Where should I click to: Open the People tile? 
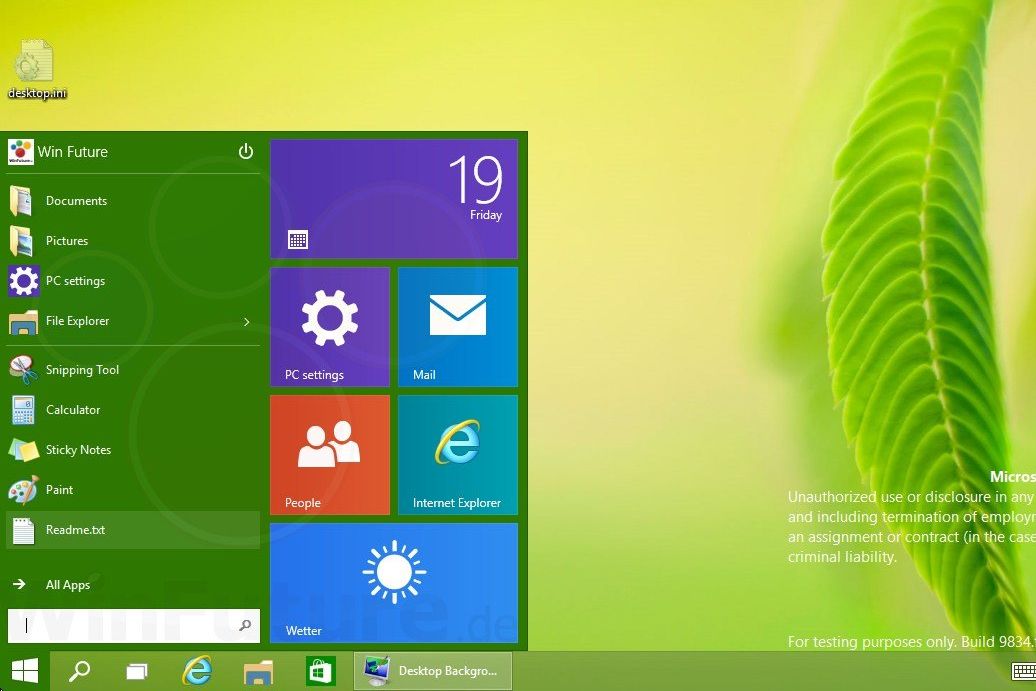329,454
